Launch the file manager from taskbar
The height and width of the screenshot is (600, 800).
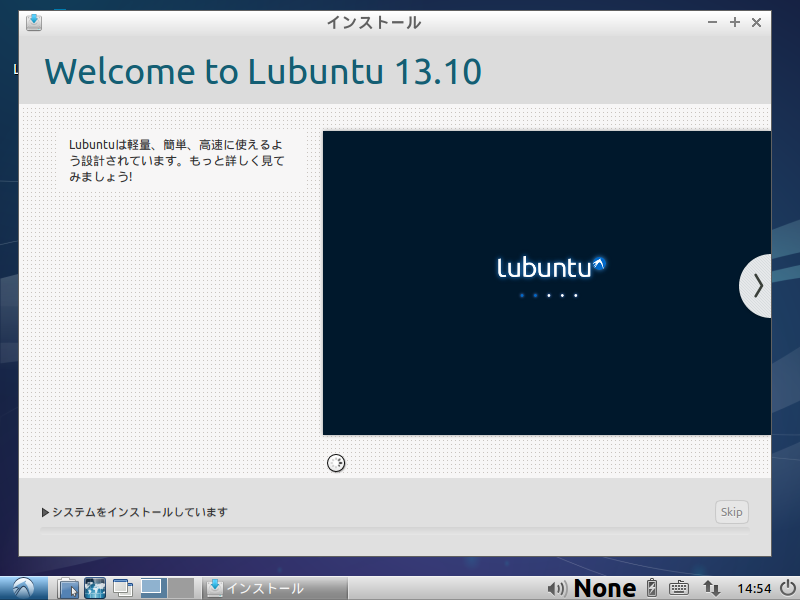point(67,588)
